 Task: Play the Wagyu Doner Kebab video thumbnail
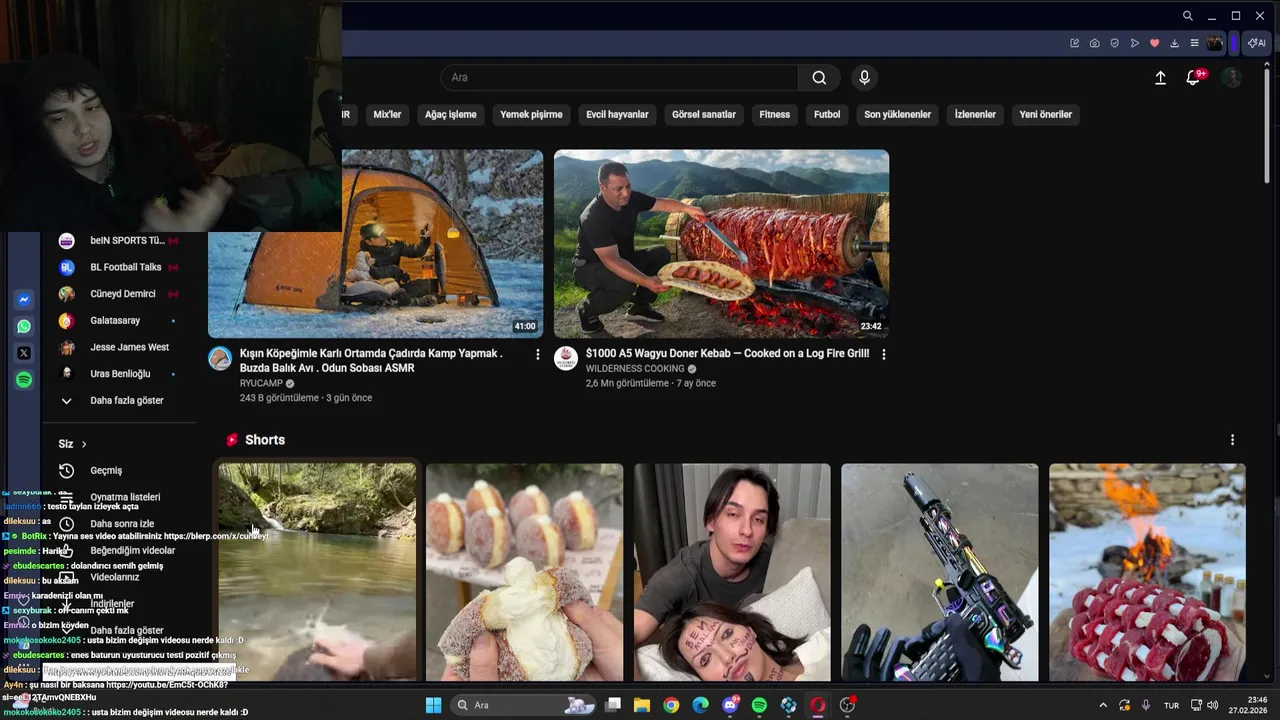click(721, 244)
